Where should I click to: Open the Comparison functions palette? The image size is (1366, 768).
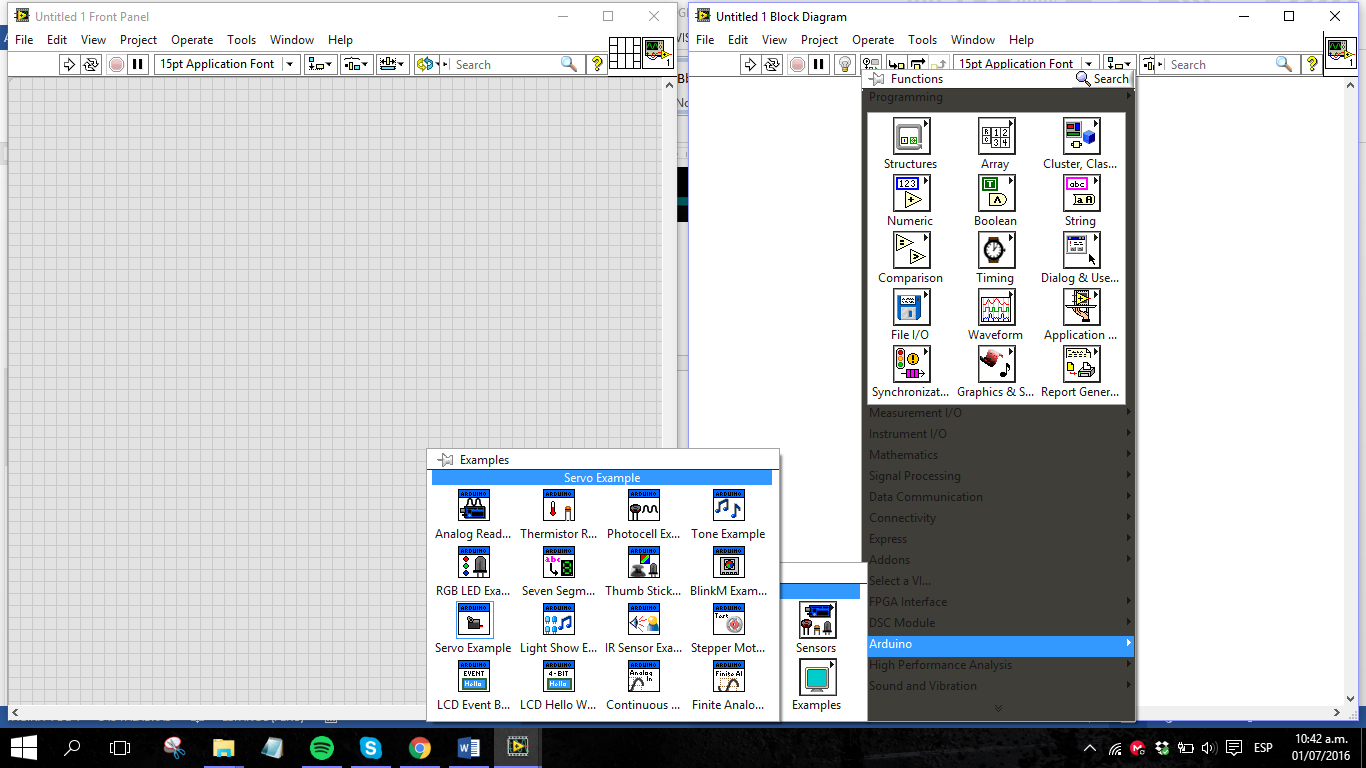pyautogui.click(x=911, y=250)
